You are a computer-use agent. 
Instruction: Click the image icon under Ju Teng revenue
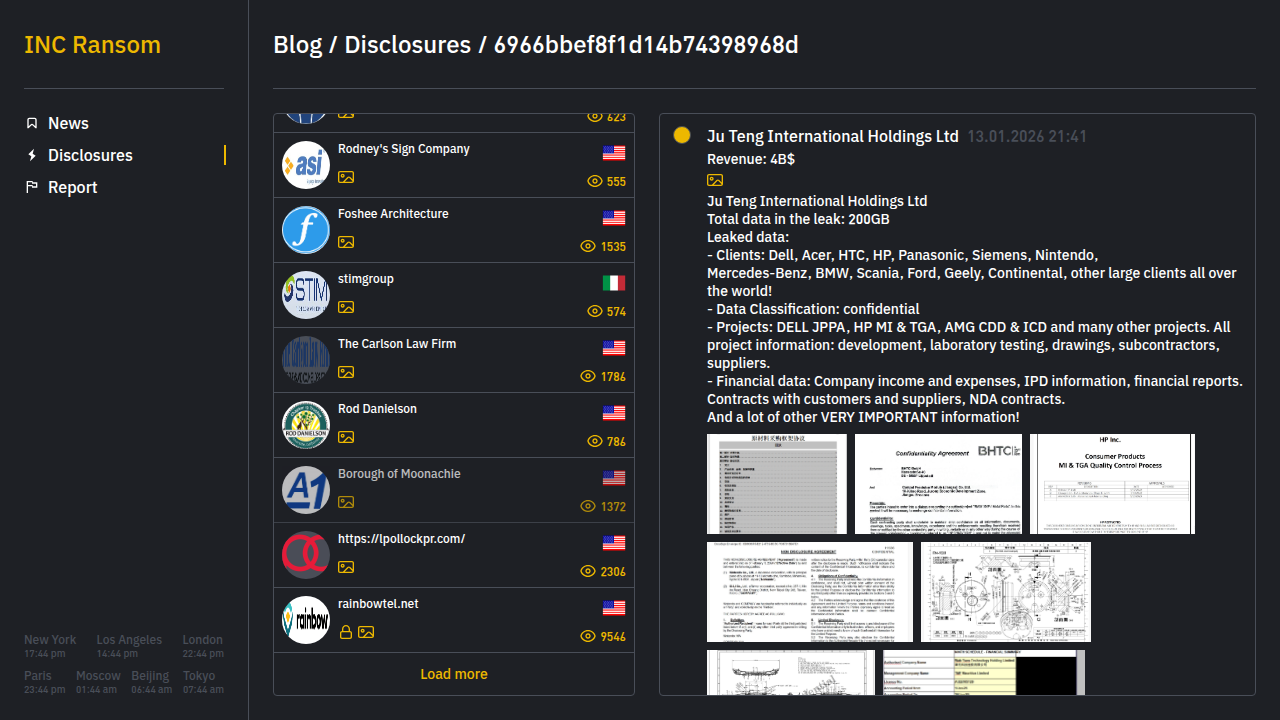pyautogui.click(x=715, y=180)
